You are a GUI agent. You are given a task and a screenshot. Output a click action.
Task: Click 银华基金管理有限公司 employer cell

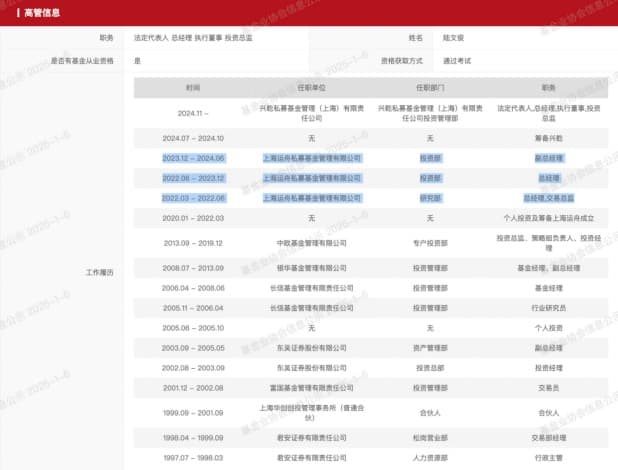pos(311,268)
